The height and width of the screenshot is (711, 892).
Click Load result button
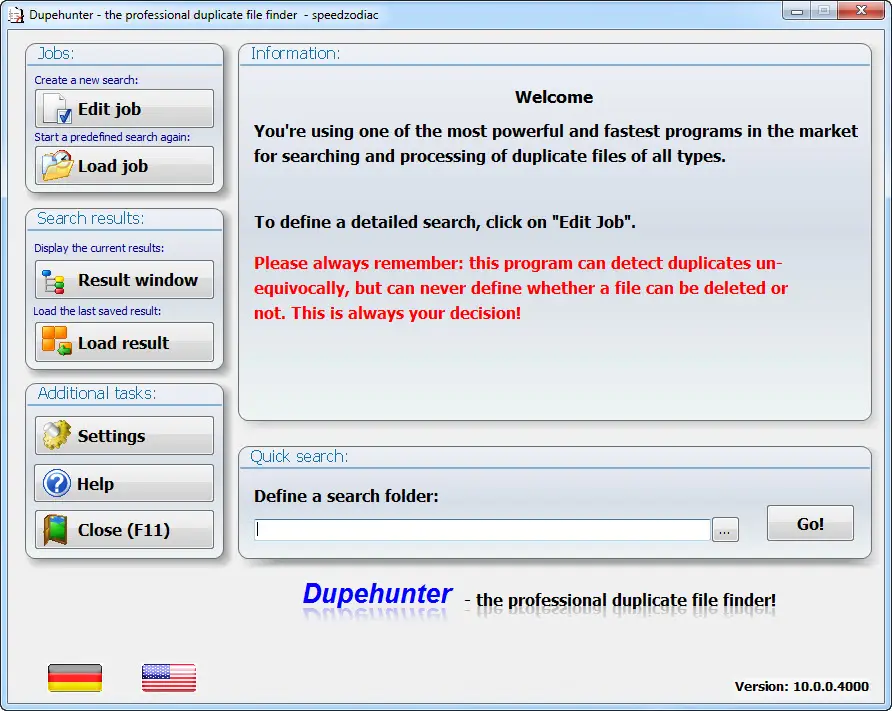click(124, 342)
